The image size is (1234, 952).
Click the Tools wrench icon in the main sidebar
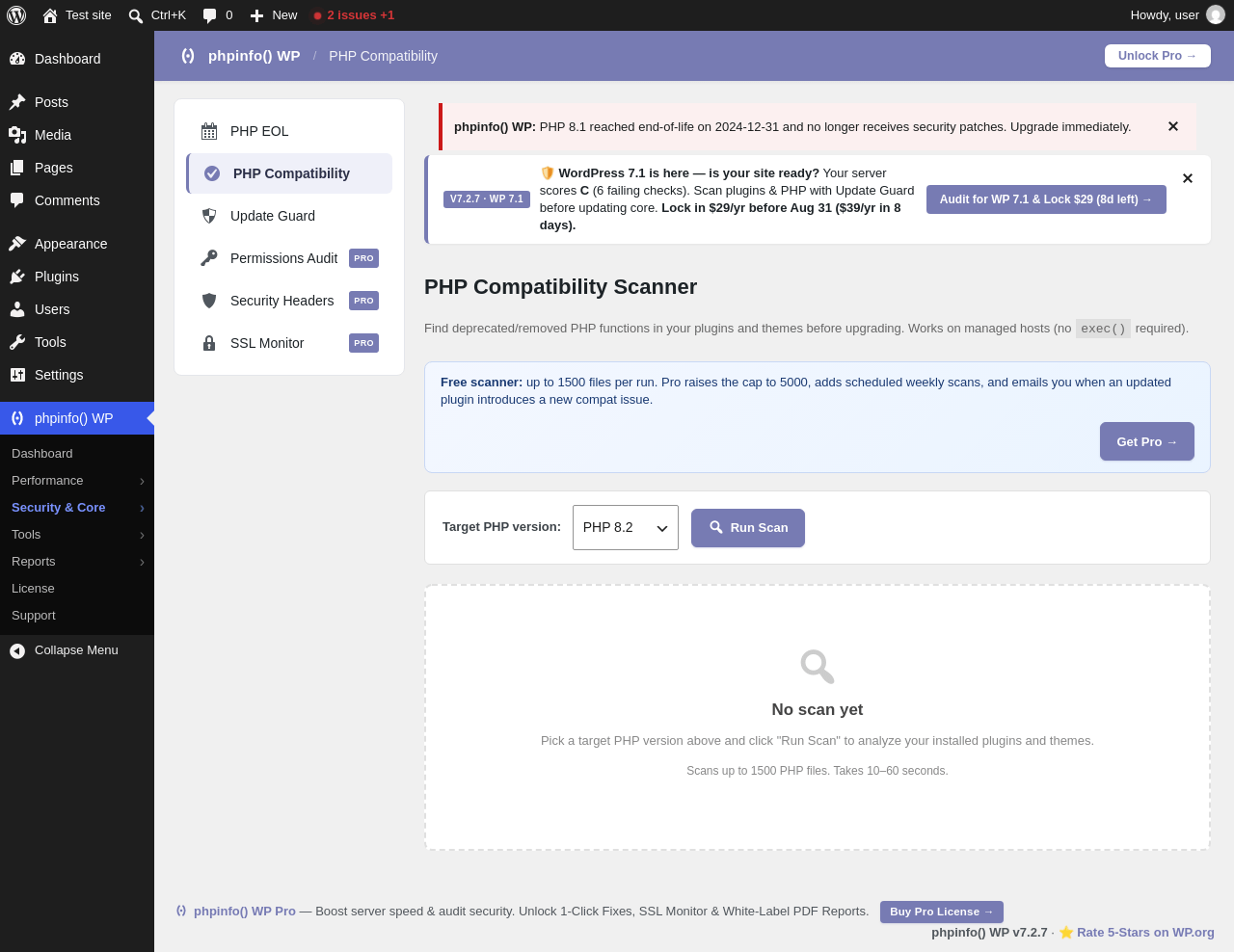coord(17,342)
